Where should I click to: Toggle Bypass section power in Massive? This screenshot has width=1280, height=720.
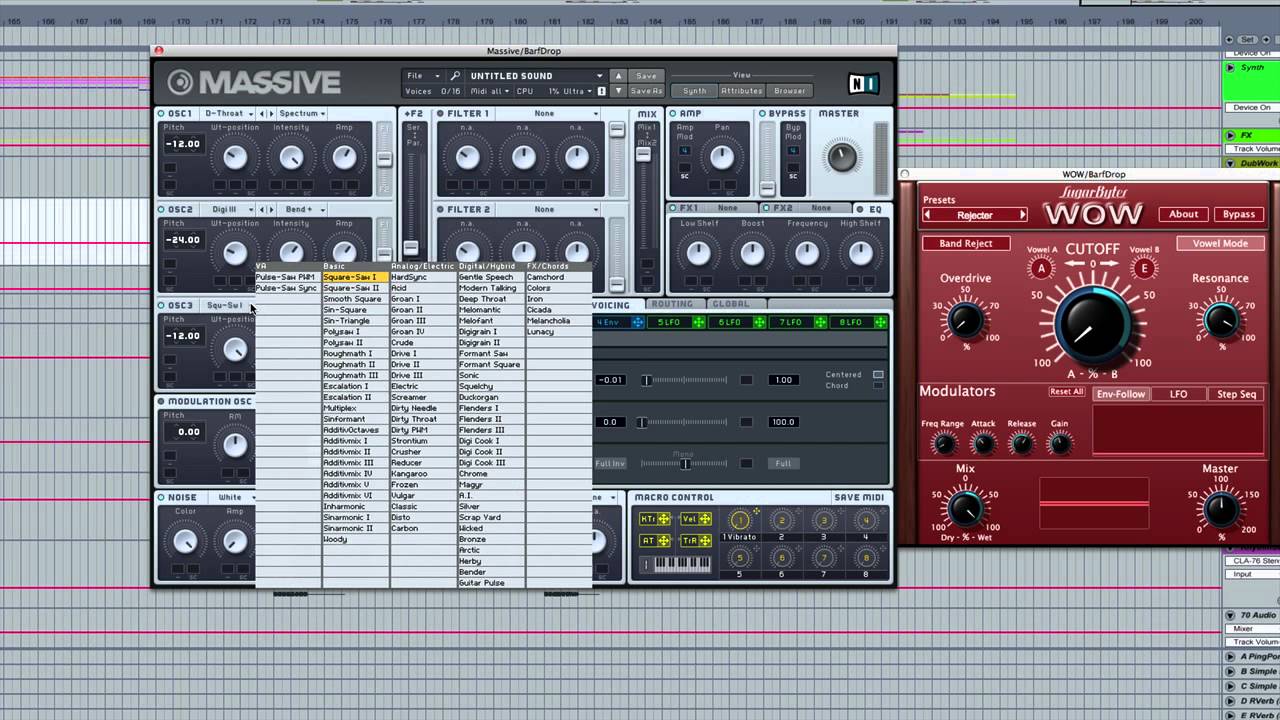coord(762,114)
